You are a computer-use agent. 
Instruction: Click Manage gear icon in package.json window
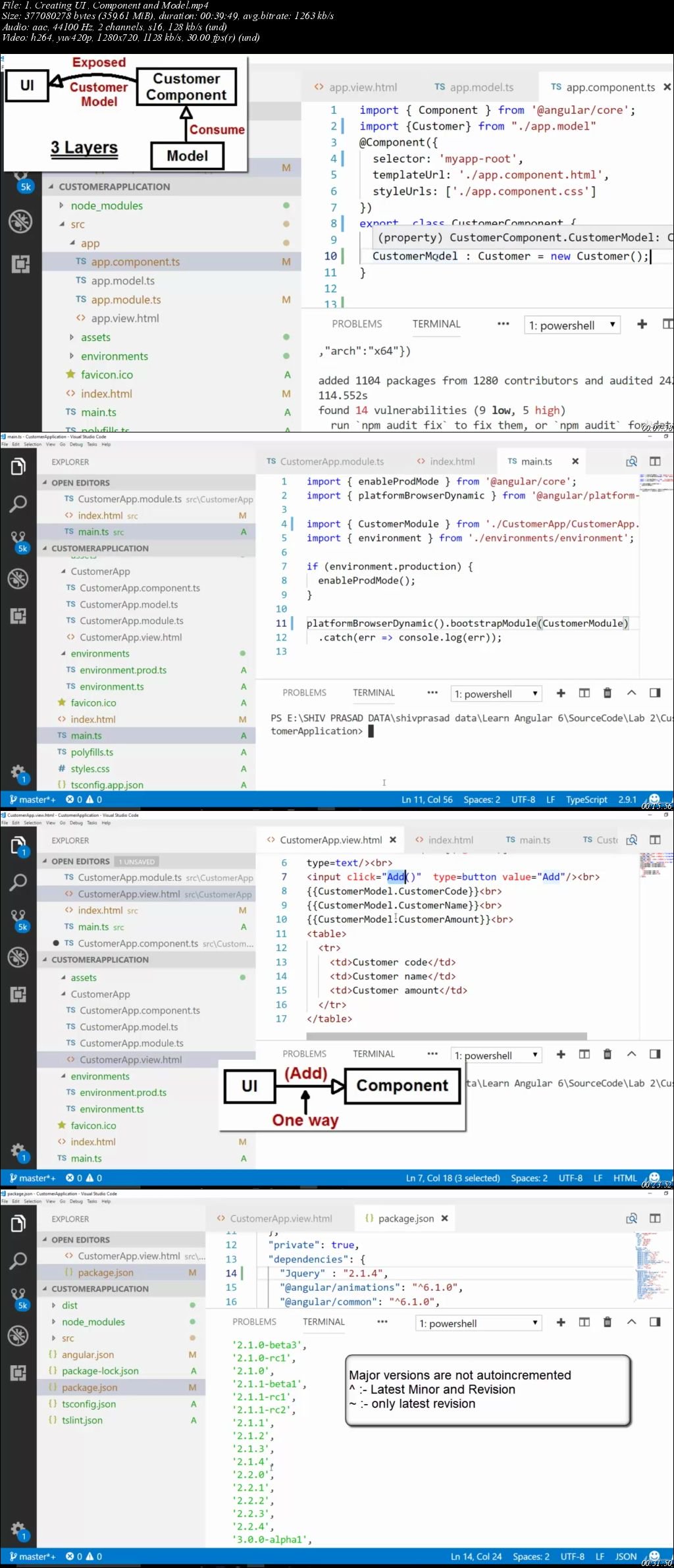click(x=18, y=1530)
